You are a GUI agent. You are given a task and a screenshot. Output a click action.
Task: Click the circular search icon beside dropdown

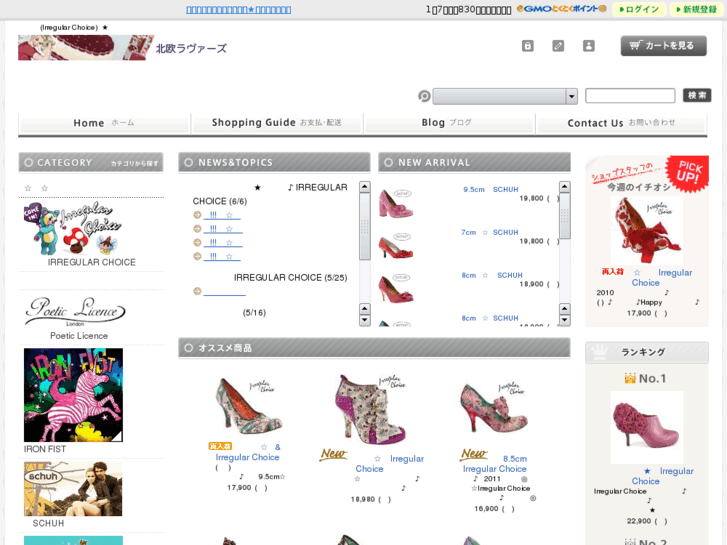point(424,96)
